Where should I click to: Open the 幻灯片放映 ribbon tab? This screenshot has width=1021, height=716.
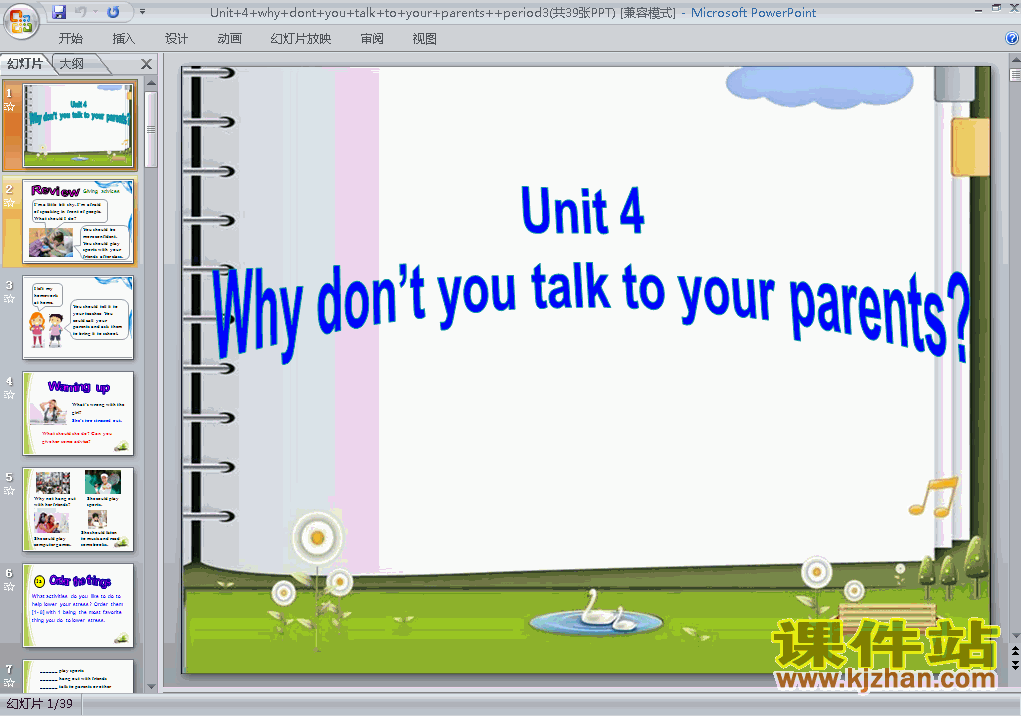click(301, 38)
